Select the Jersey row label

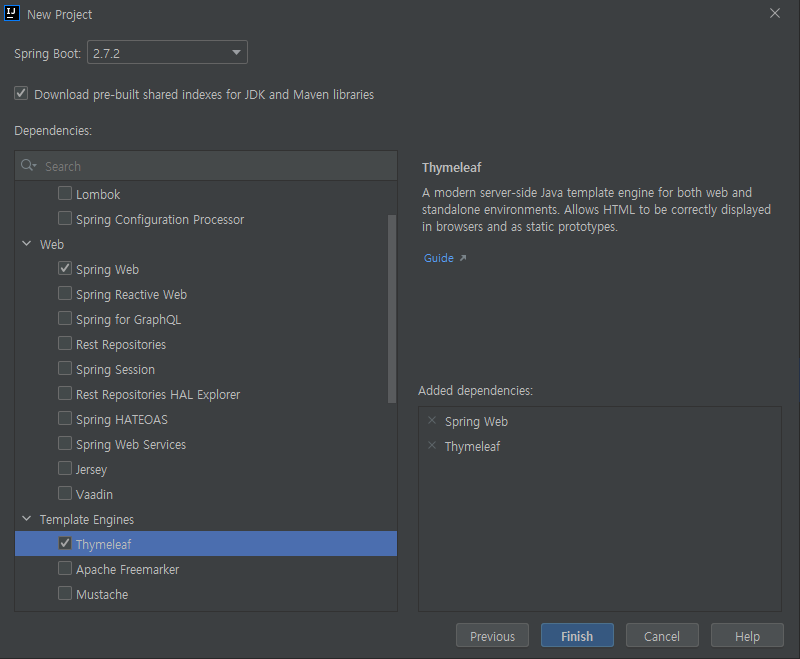point(91,469)
